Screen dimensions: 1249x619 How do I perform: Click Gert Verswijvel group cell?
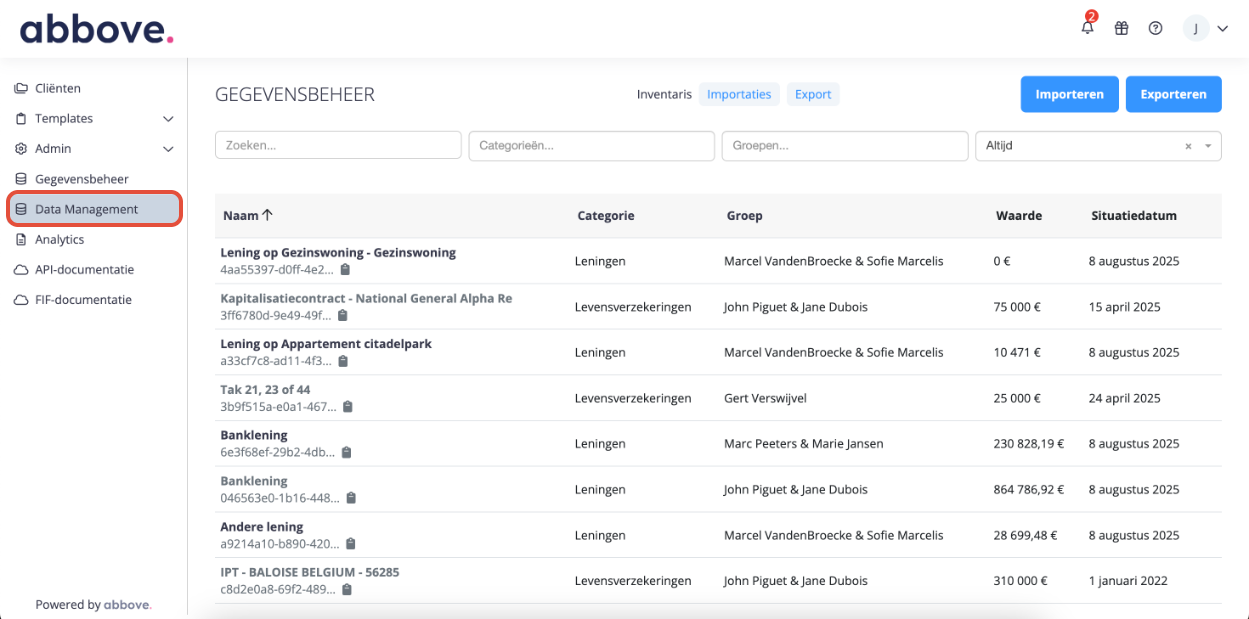pos(765,398)
